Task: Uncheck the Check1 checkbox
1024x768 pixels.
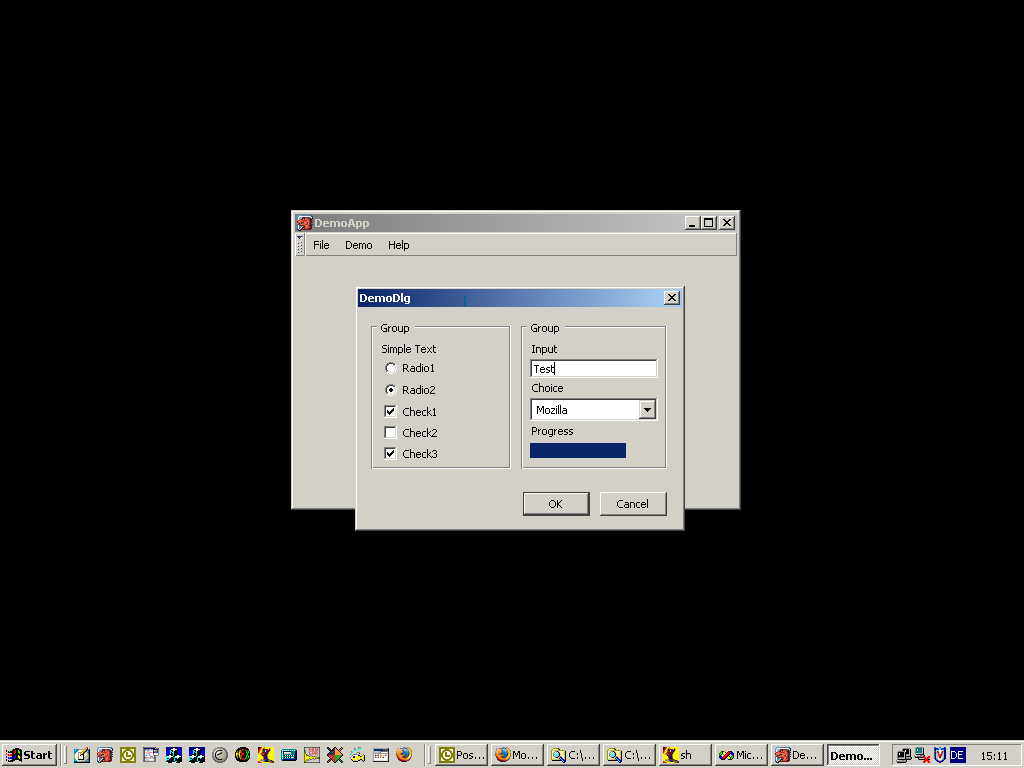Action: pos(391,411)
